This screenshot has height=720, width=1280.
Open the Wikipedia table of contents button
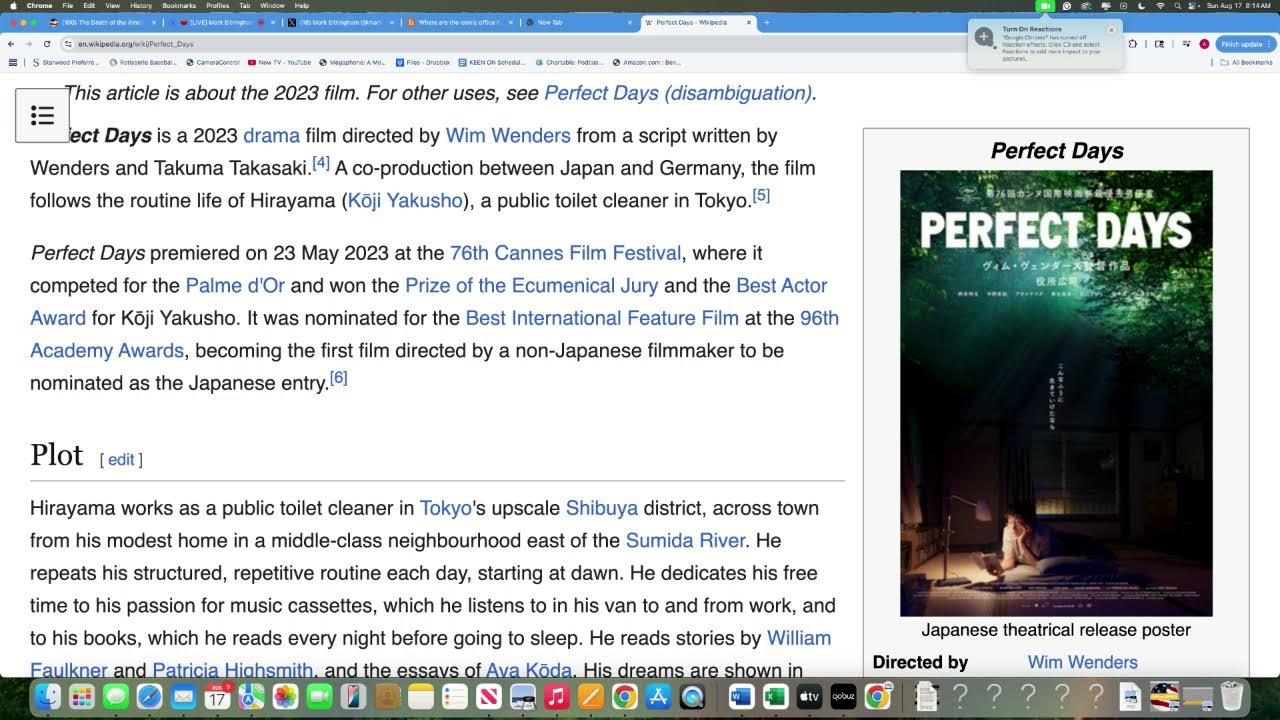[x=42, y=116]
